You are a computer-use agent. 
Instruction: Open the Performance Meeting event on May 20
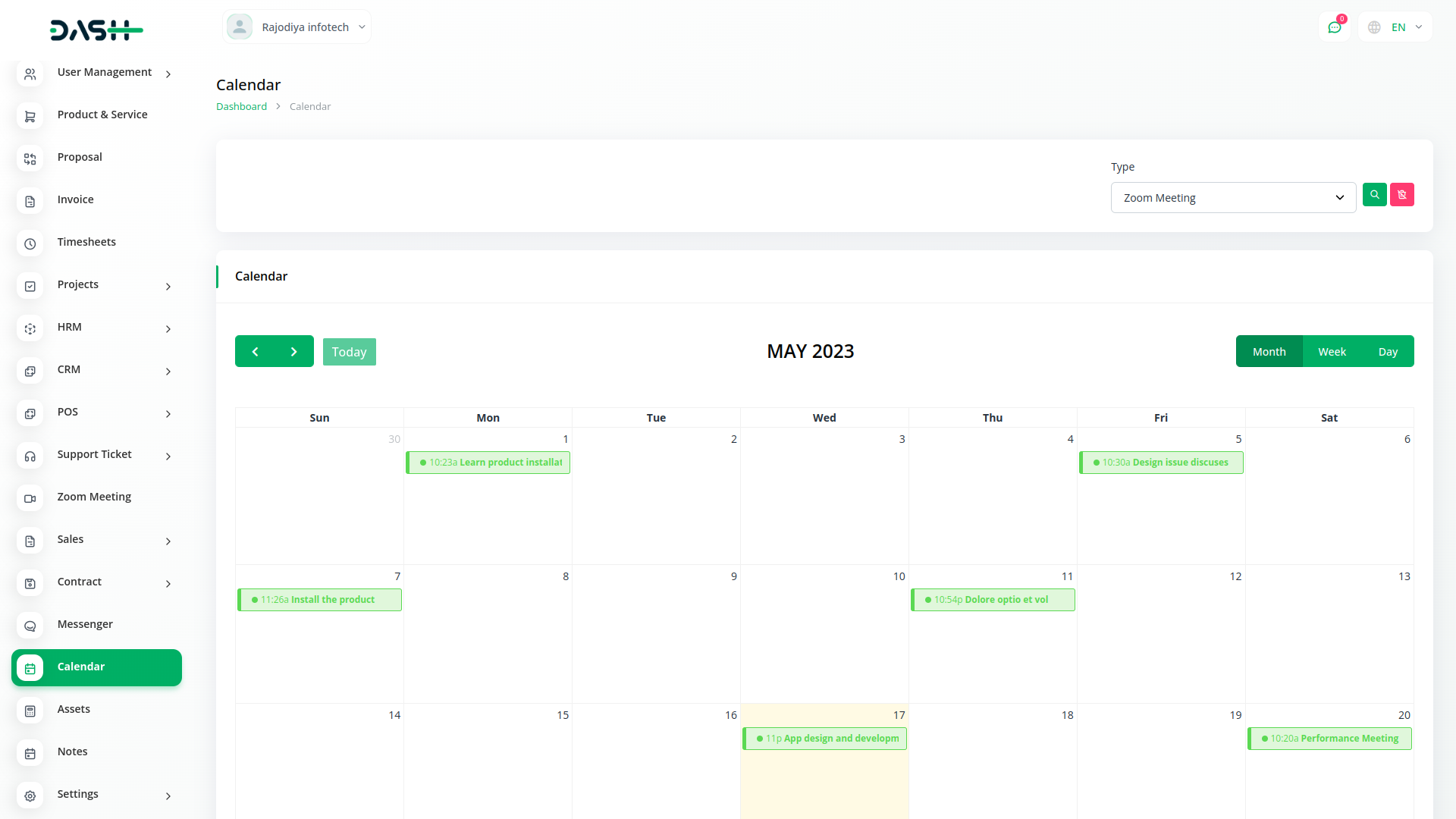pyautogui.click(x=1329, y=739)
